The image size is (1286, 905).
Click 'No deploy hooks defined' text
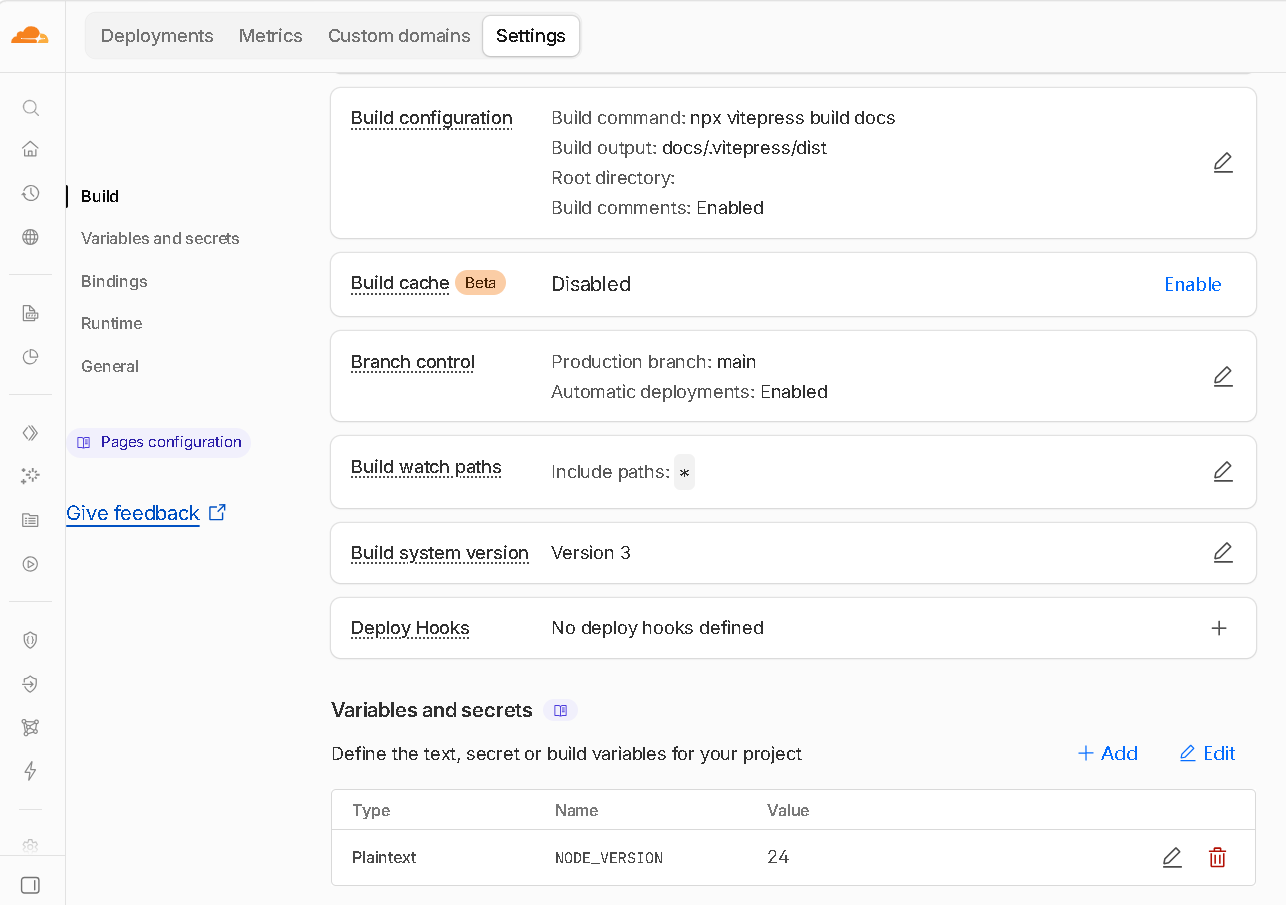[658, 628]
